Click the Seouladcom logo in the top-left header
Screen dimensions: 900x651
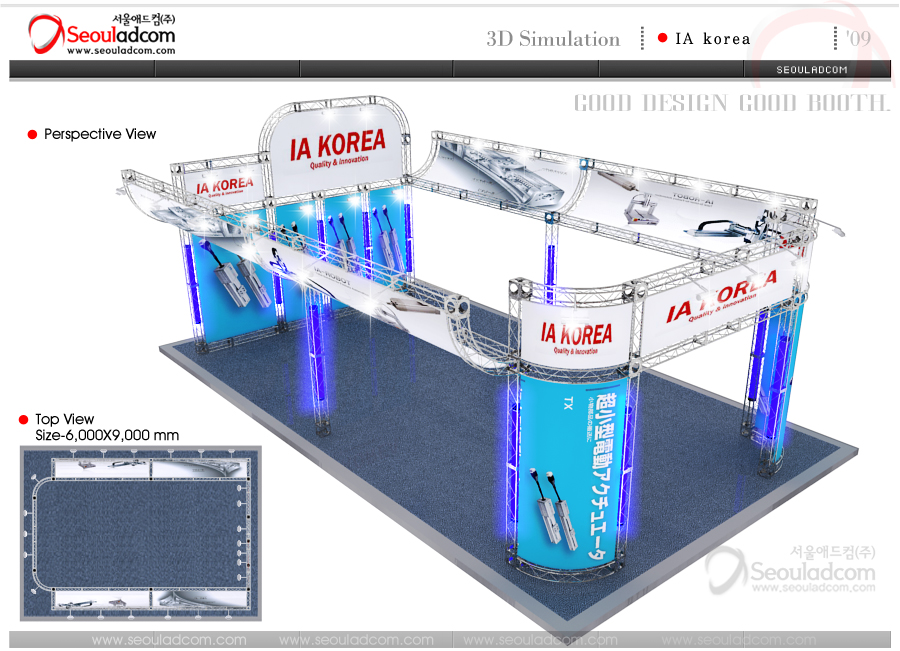coord(100,36)
